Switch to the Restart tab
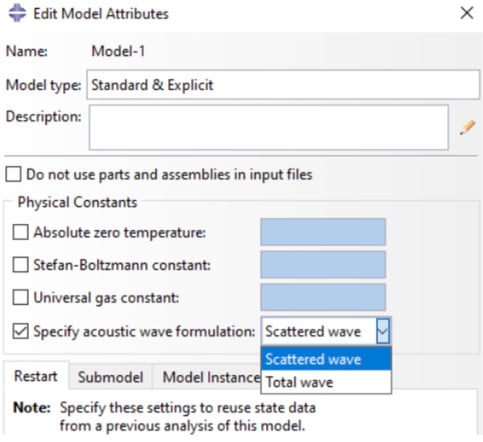This screenshot has width=483, height=442. point(36,376)
